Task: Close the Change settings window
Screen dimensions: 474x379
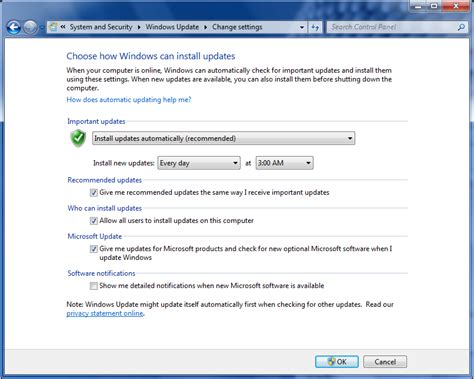Action: pos(456,6)
